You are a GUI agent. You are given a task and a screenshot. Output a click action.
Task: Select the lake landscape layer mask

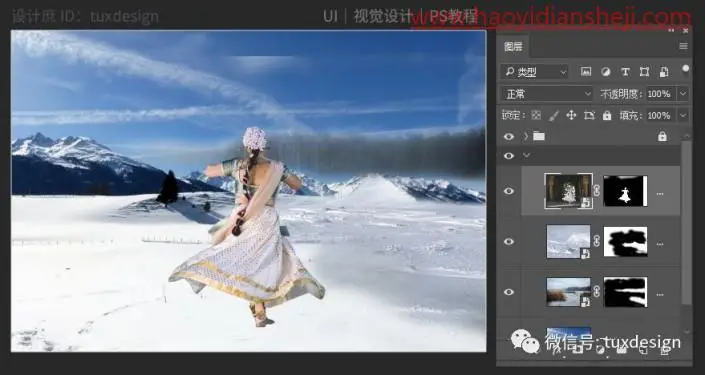(x=625, y=292)
